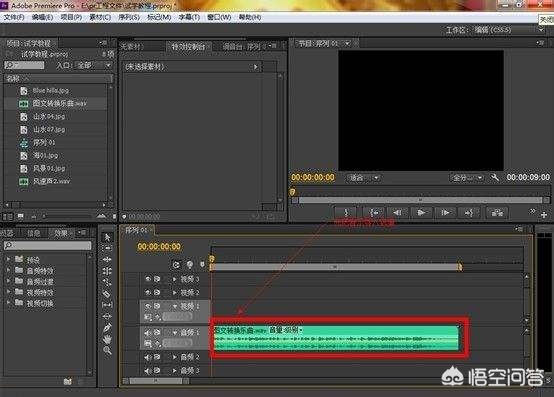
Task: Open the playback resolution dropdown
Action: pyautogui.click(x=466, y=178)
